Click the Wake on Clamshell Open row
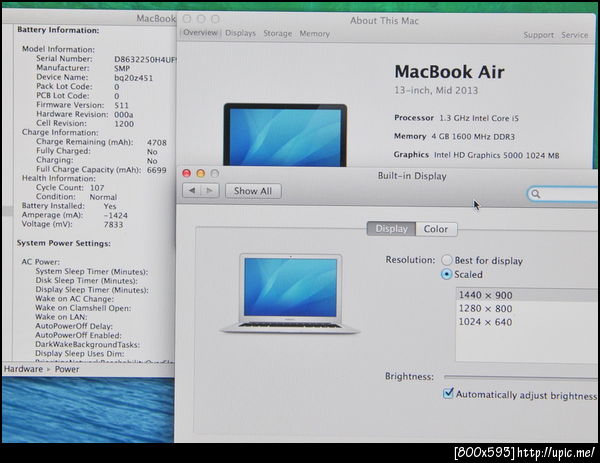 (83, 308)
